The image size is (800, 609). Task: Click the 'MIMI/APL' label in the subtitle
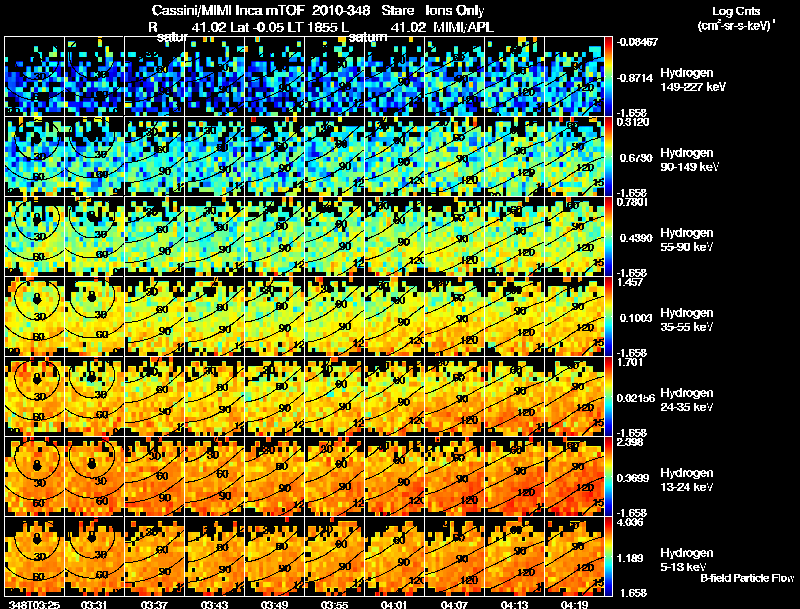click(x=463, y=28)
